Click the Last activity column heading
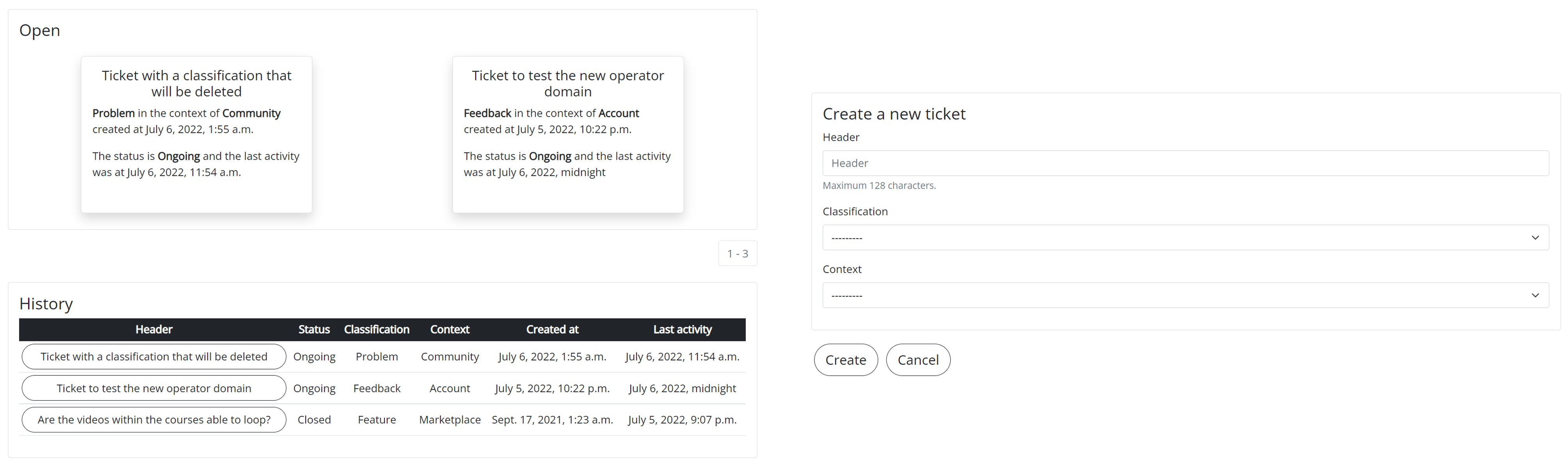 pyautogui.click(x=682, y=330)
